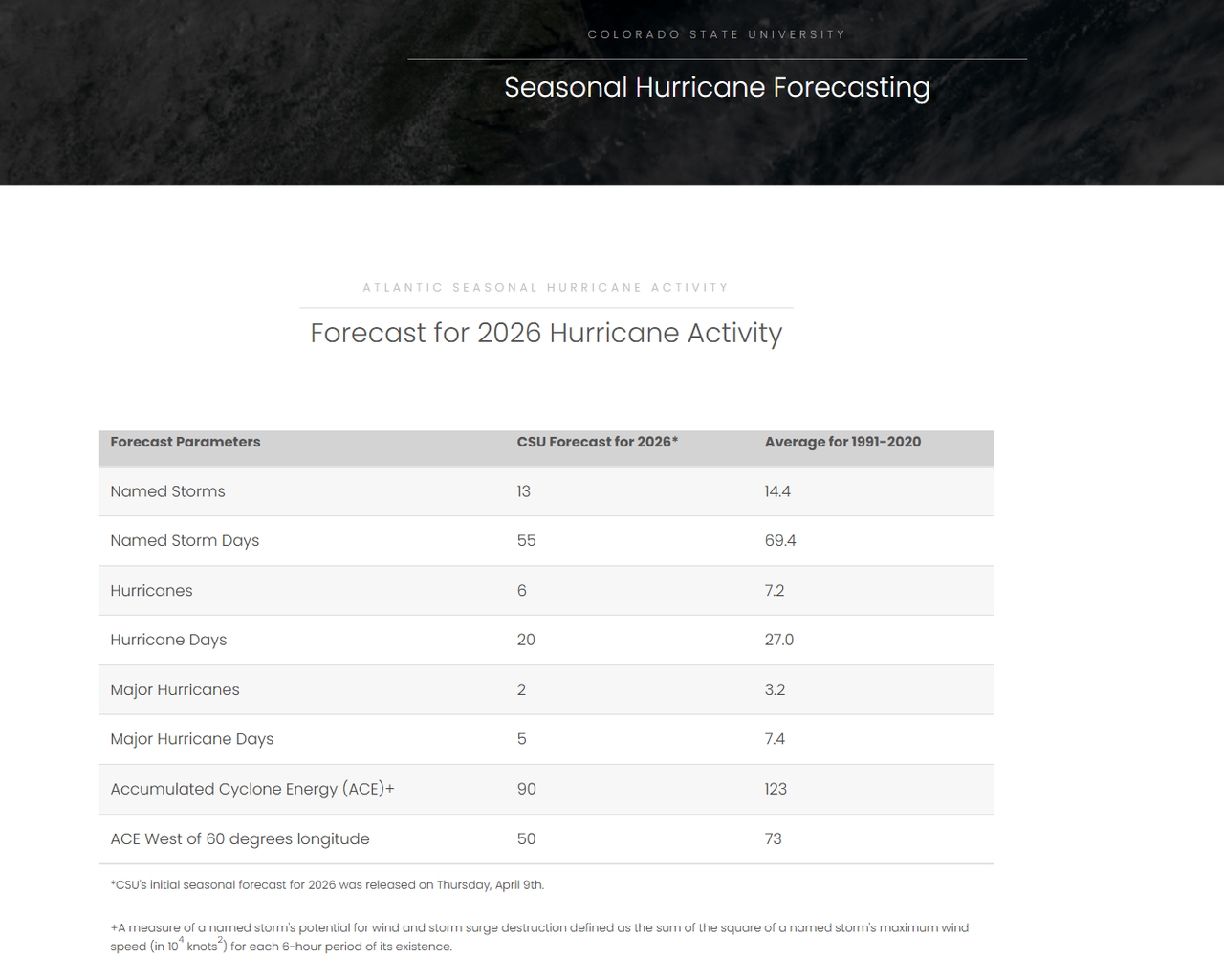Screen dimensions: 1224x980
Task: Select the Accumulated Cyclone Energy (ACE)+ label
Action: (252, 789)
